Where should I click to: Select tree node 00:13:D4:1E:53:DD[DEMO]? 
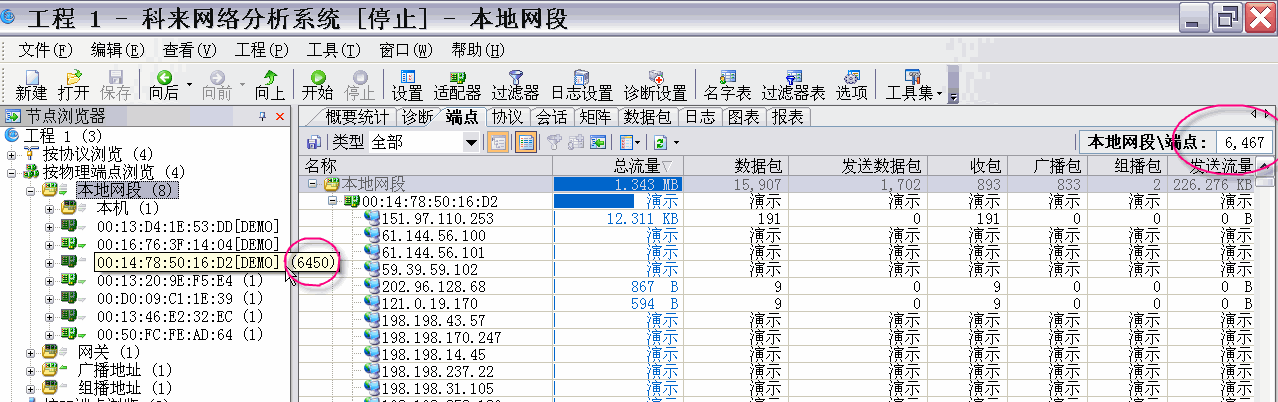pos(187,226)
